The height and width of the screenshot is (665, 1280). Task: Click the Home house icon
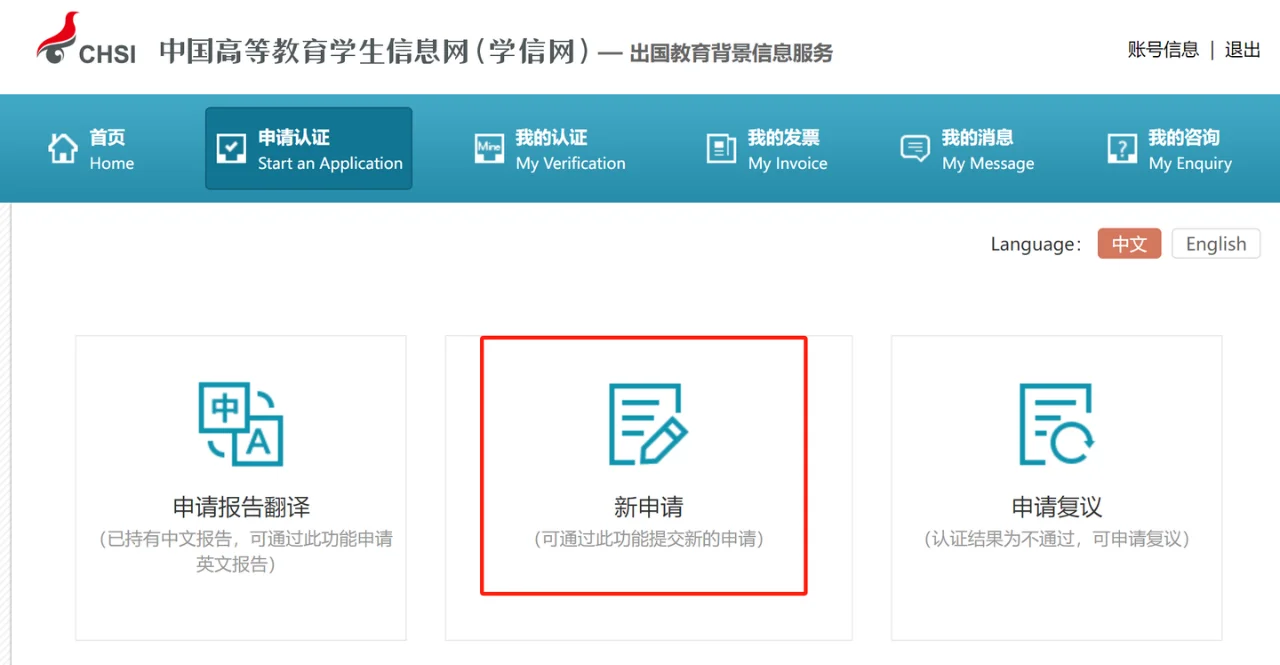(62, 148)
